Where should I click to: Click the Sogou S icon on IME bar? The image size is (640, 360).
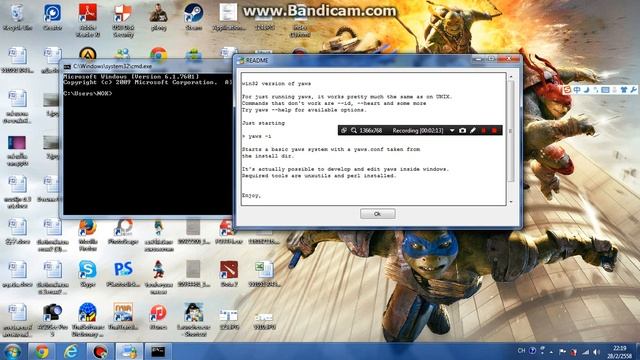567,89
